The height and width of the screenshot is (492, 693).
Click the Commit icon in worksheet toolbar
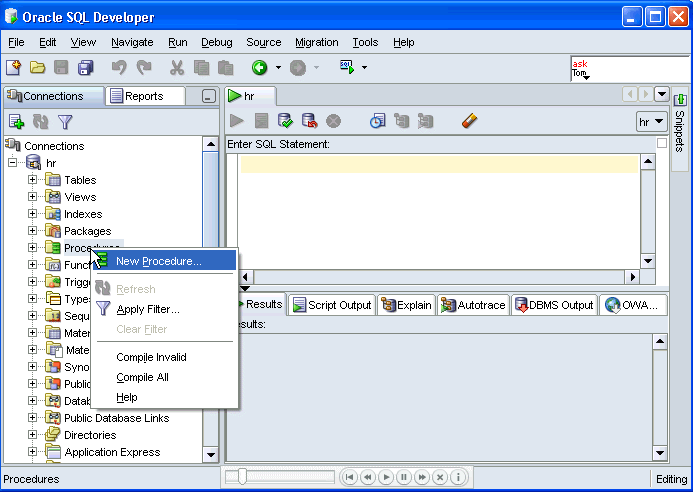pos(285,121)
